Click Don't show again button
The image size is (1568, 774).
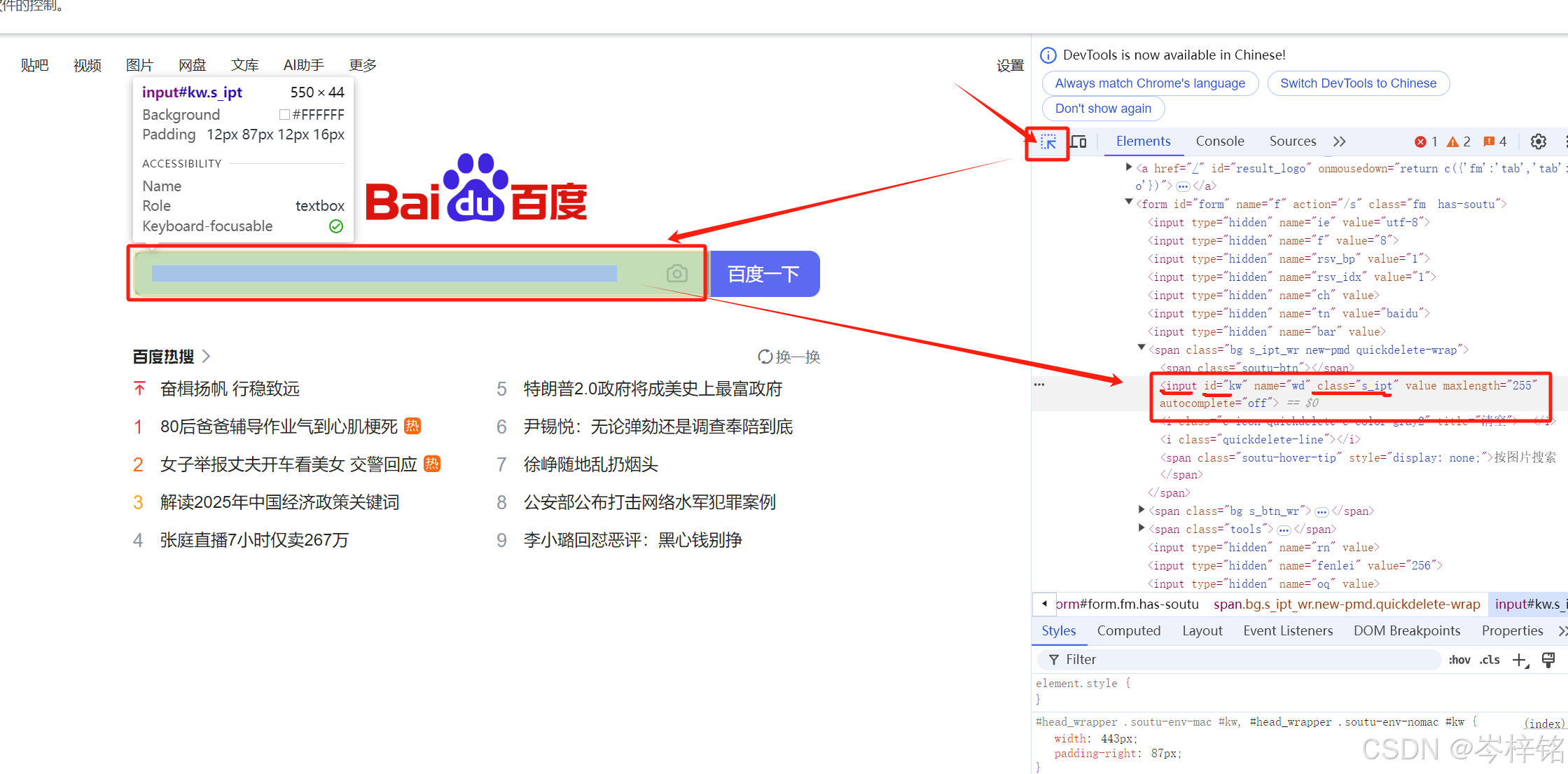(1103, 109)
